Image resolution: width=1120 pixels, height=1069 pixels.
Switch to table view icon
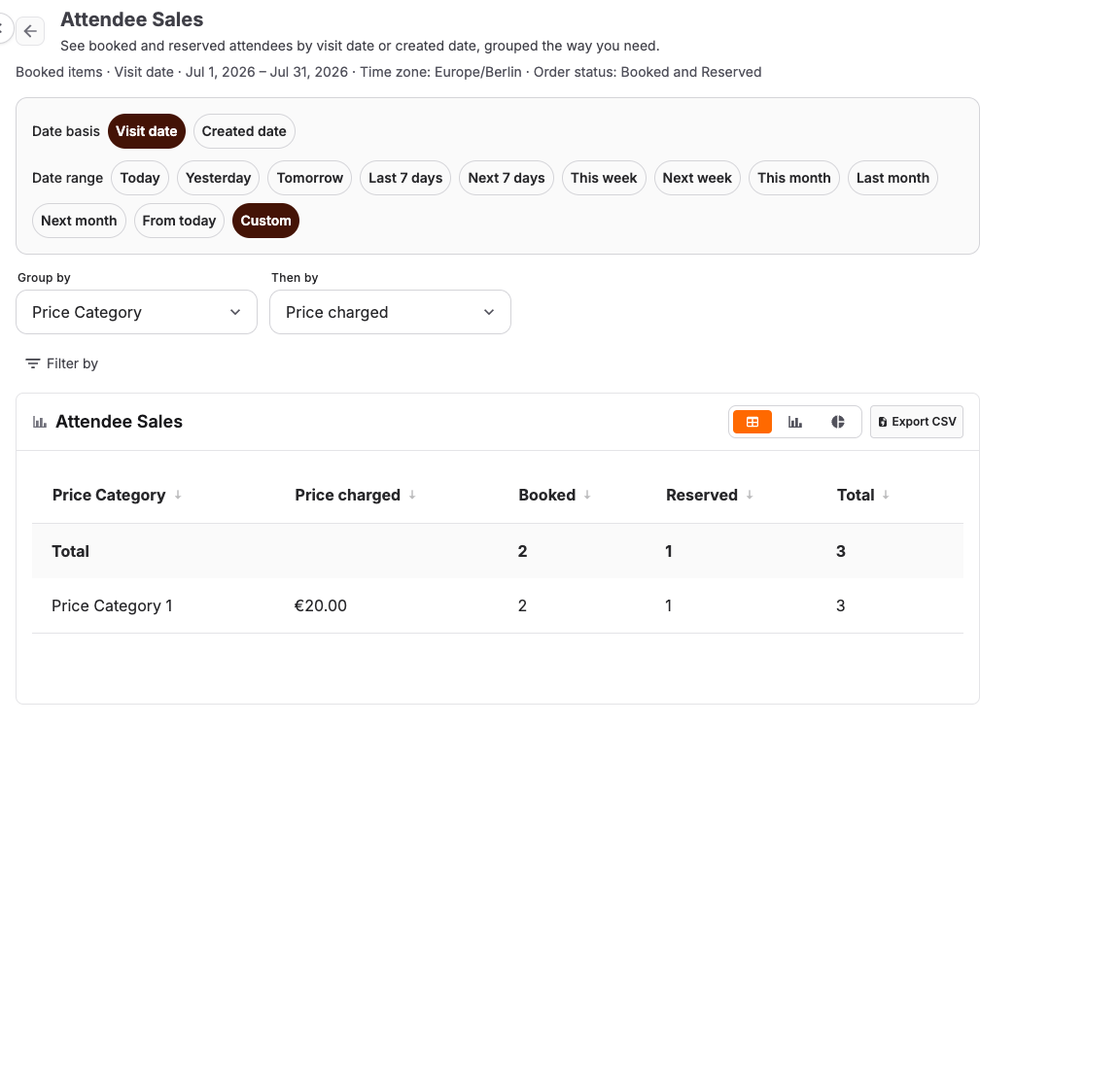tap(752, 422)
